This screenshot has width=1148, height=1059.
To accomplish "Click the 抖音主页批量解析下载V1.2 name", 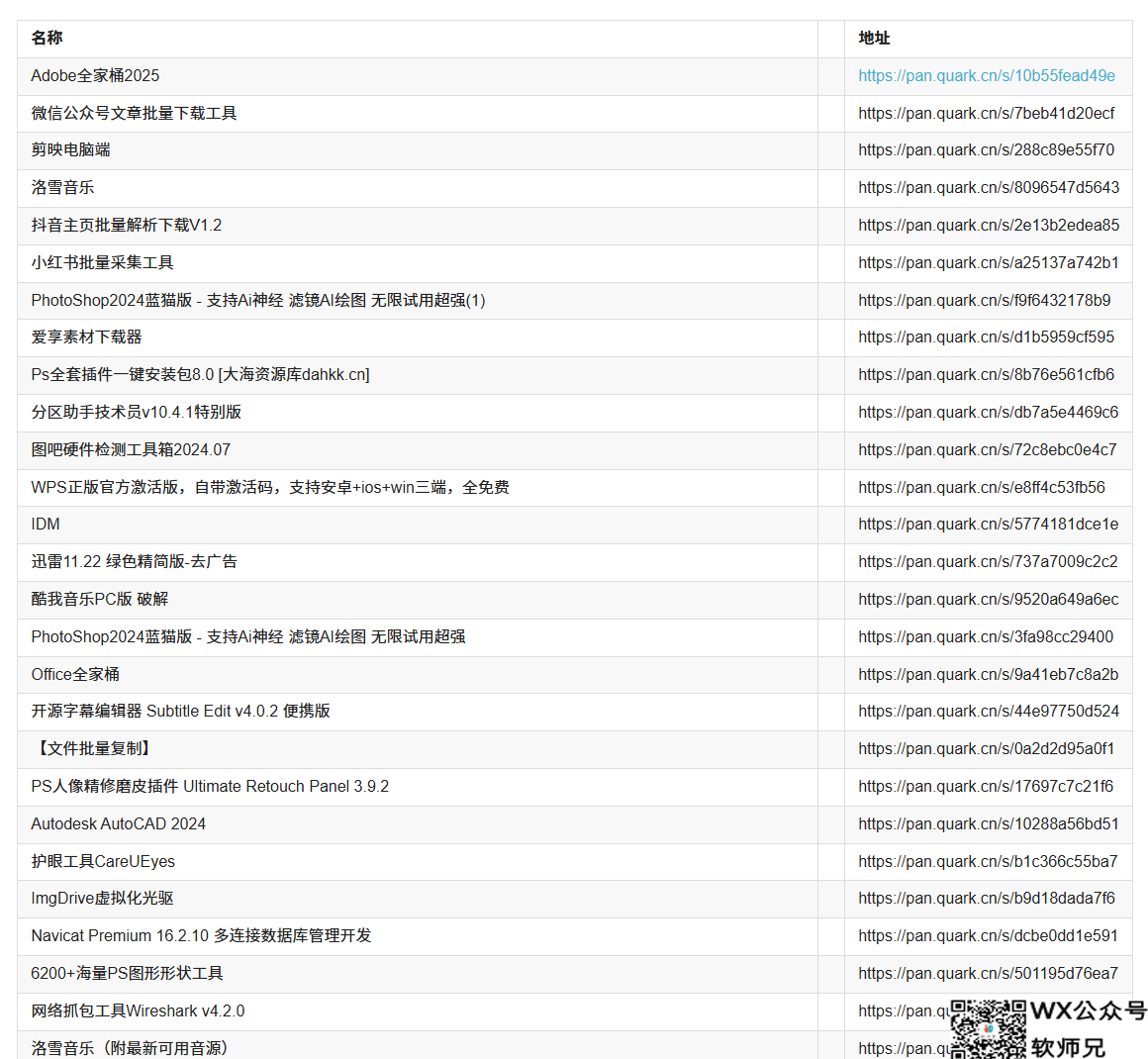I will (127, 226).
